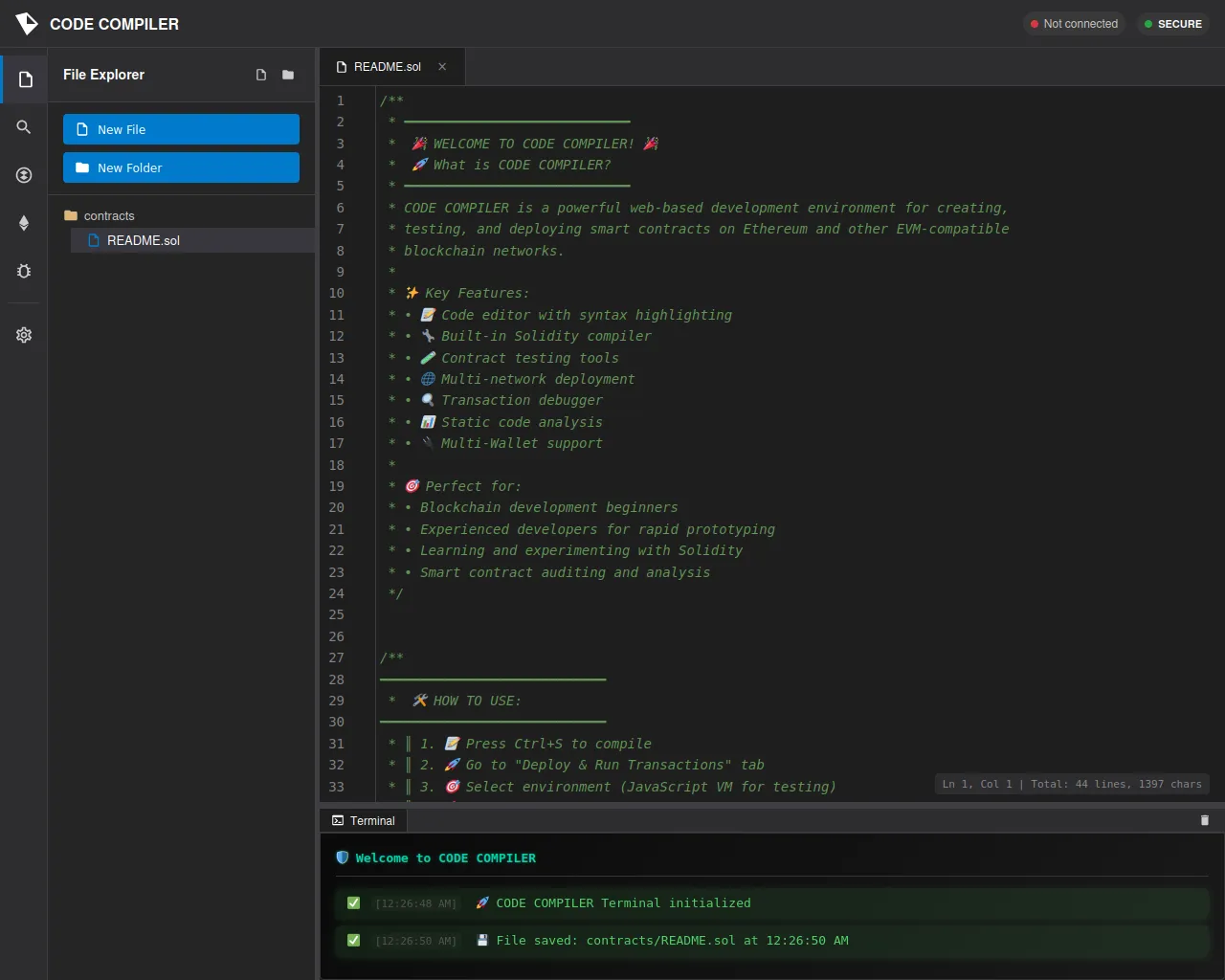1225x980 pixels.
Task: Click new folder icon in File Explorer header
Action: click(x=288, y=75)
